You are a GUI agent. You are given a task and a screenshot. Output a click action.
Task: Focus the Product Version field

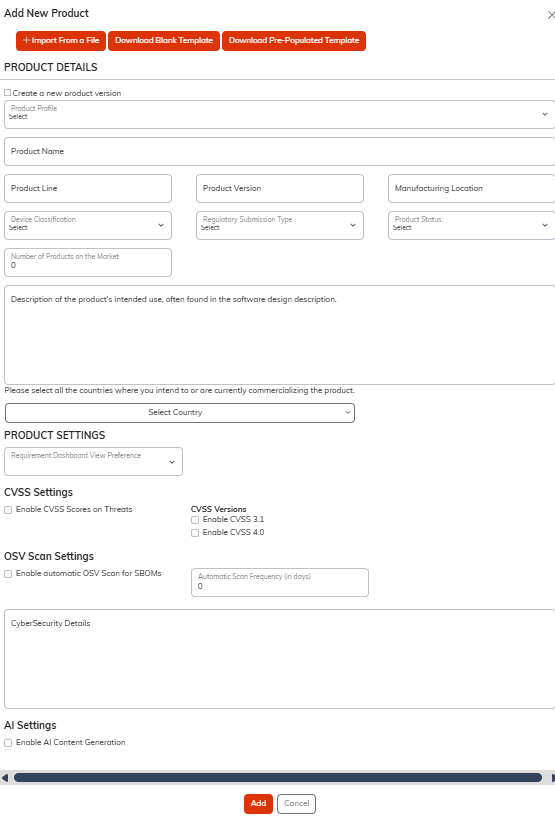click(x=280, y=189)
